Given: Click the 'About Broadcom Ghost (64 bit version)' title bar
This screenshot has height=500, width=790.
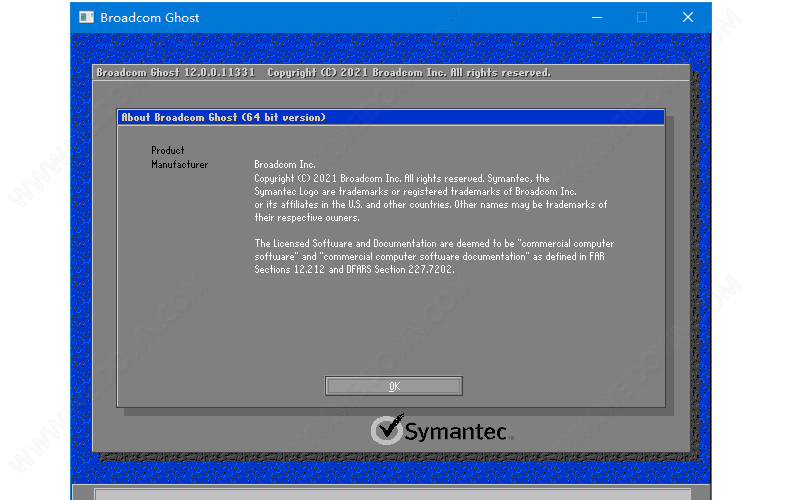Looking at the screenshot, I should [391, 117].
